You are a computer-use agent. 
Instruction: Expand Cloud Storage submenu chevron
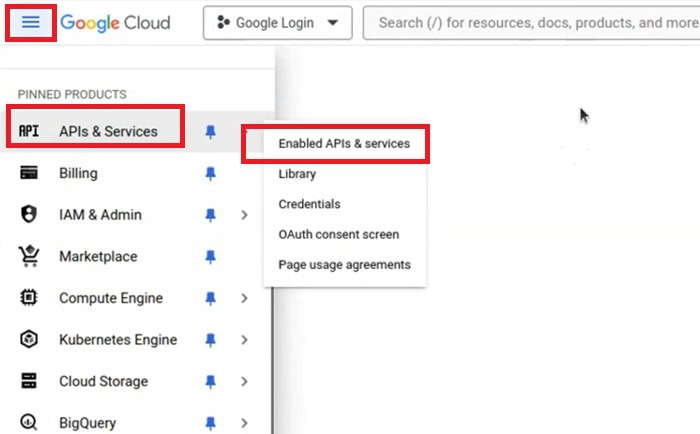click(244, 381)
